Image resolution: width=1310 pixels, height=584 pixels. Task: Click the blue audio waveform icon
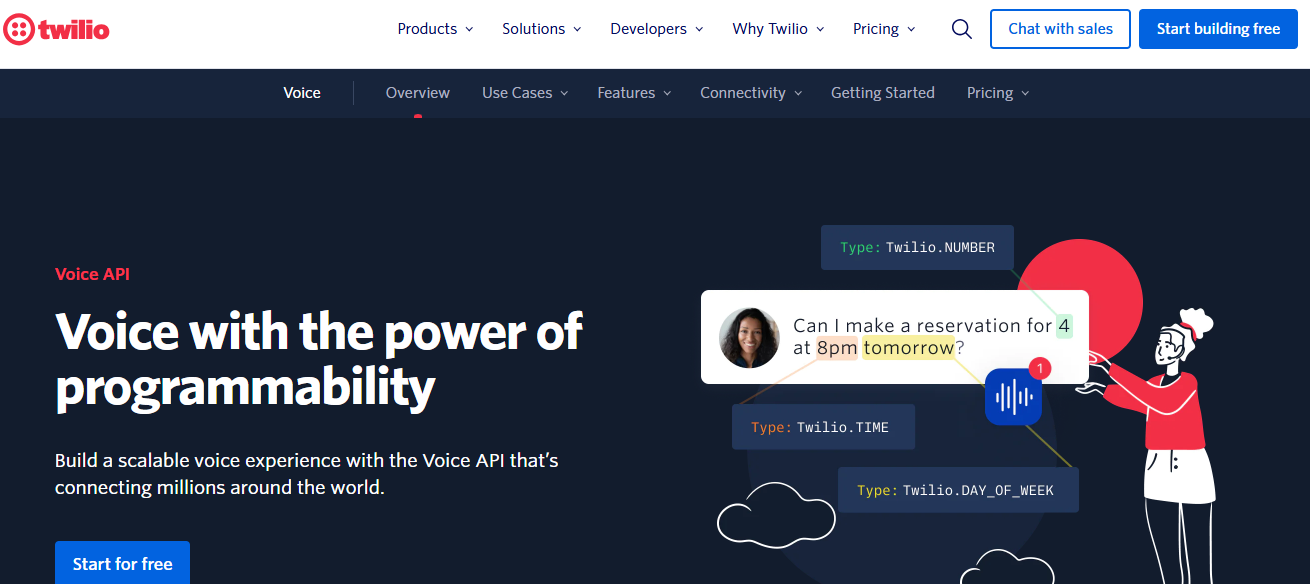coord(1012,396)
